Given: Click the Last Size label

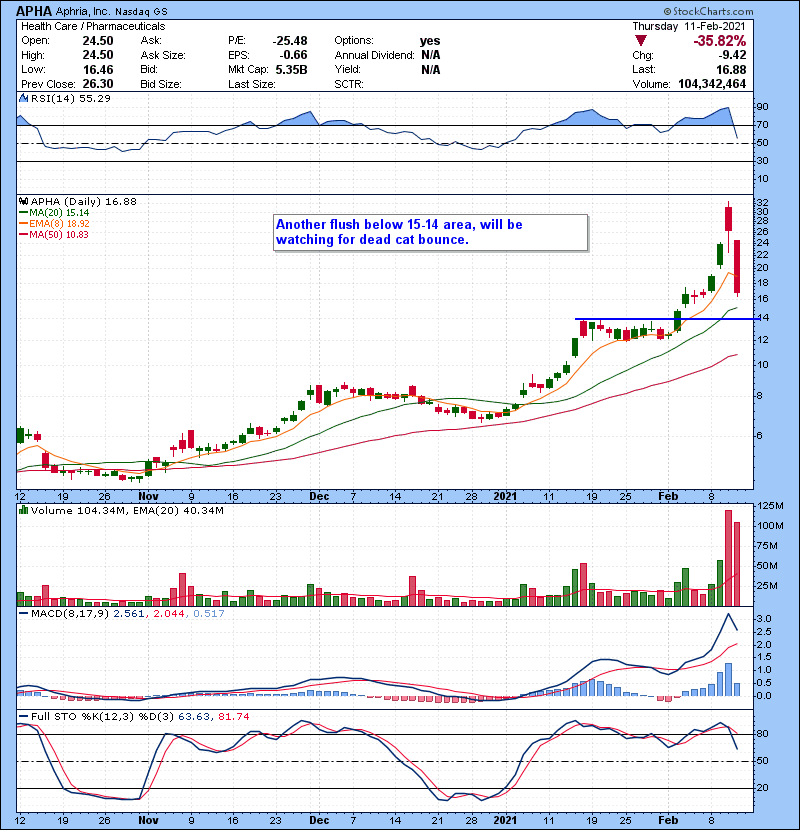Looking at the screenshot, I should point(251,84).
